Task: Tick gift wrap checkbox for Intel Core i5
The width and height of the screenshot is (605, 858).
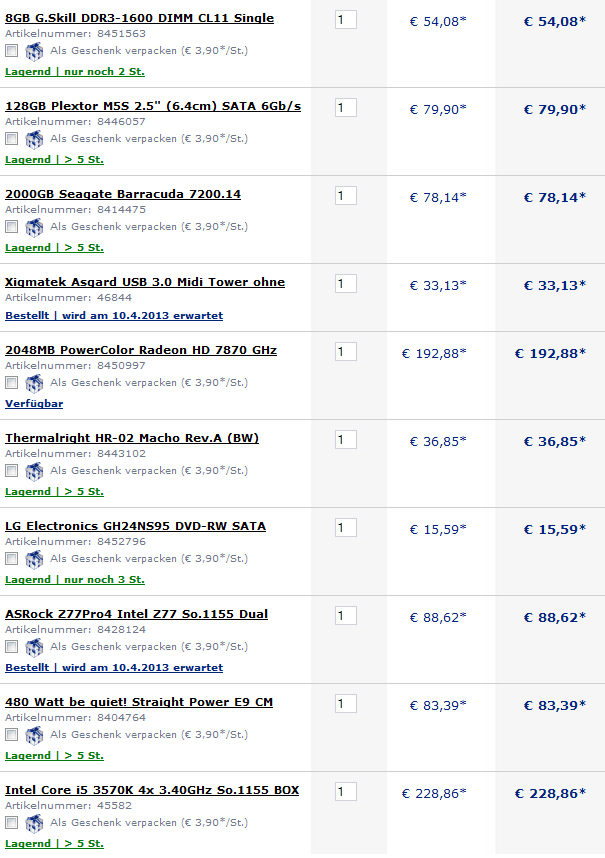Action: click(x=11, y=824)
